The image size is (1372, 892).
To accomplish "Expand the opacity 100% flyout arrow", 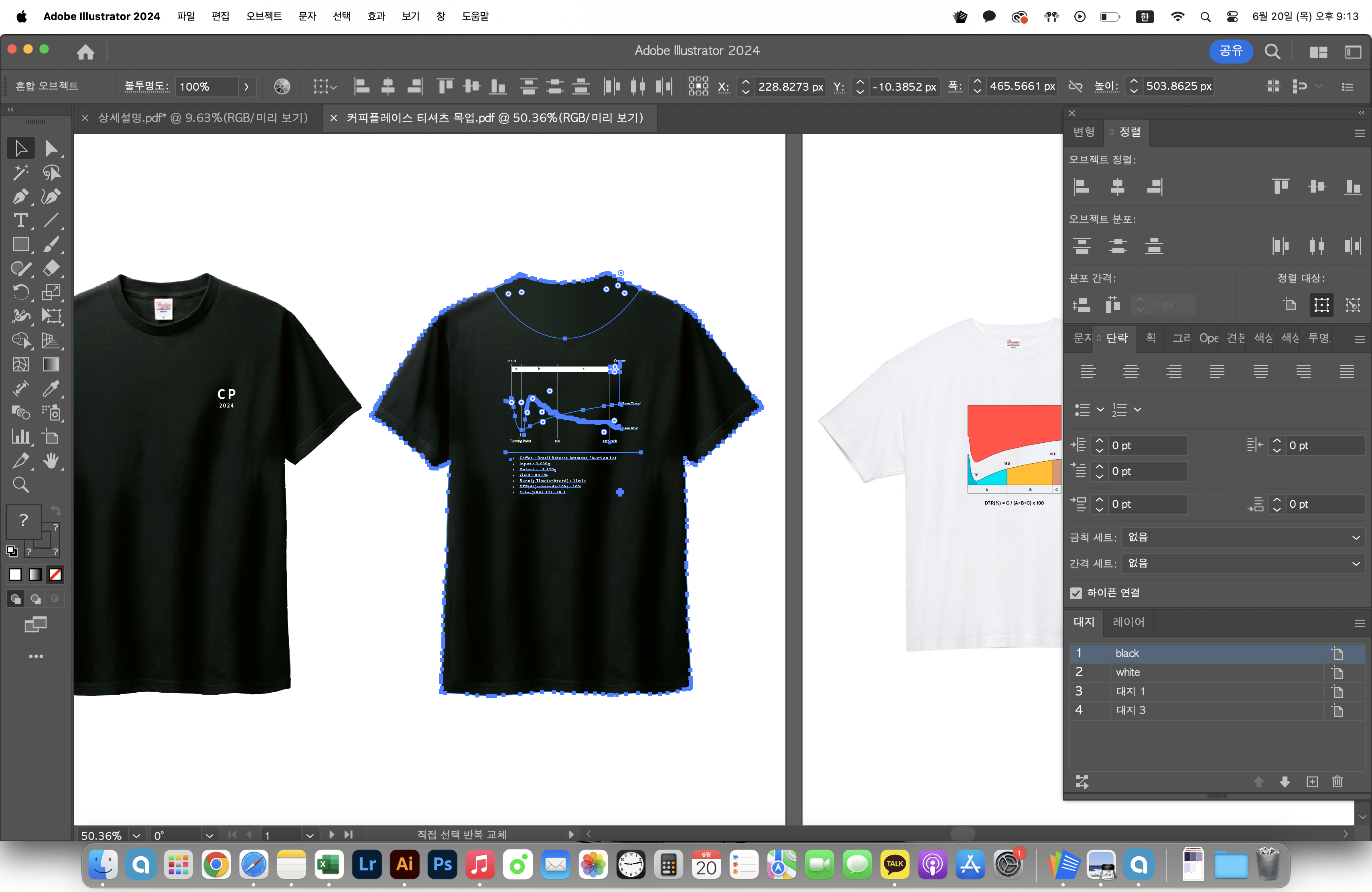I will (x=246, y=87).
